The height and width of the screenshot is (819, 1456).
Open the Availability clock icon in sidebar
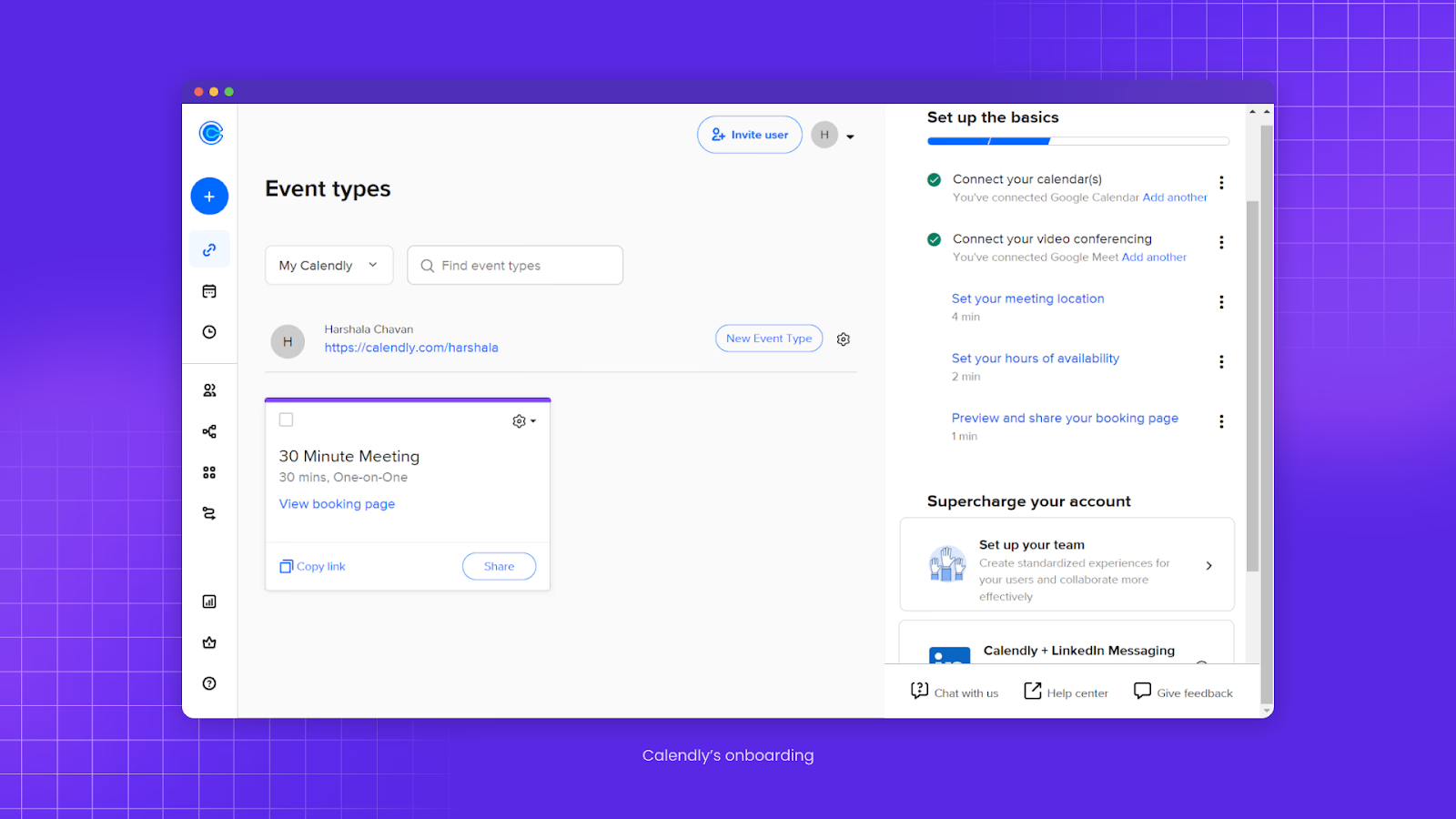click(209, 331)
